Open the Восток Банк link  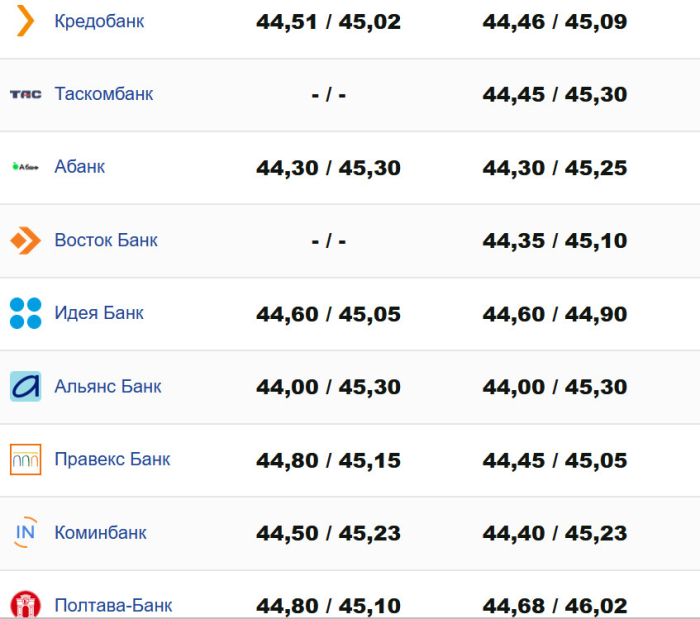[x=106, y=240]
